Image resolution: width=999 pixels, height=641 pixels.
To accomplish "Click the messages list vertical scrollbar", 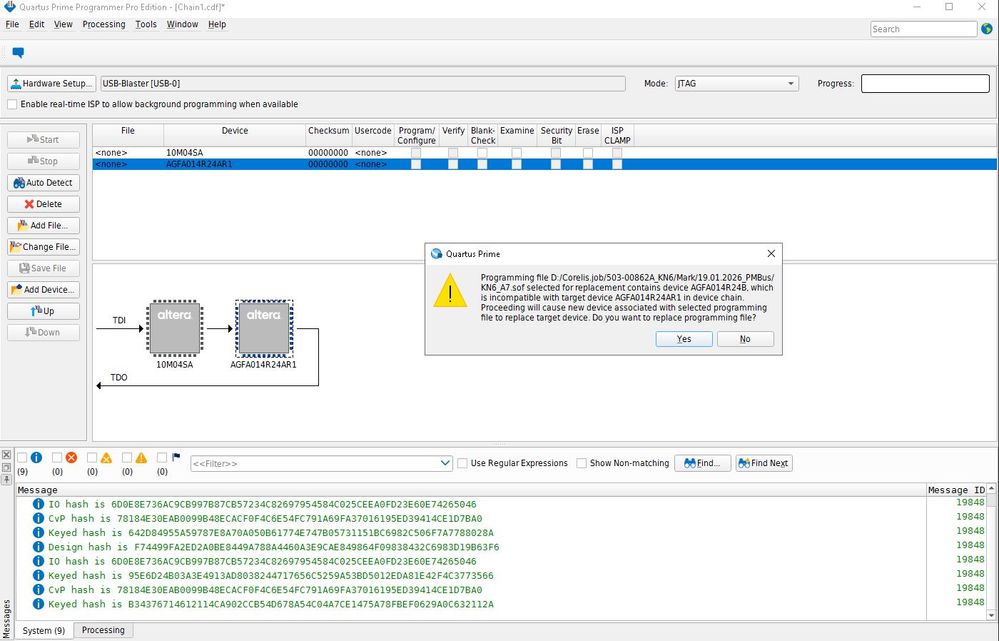I will coord(992,551).
